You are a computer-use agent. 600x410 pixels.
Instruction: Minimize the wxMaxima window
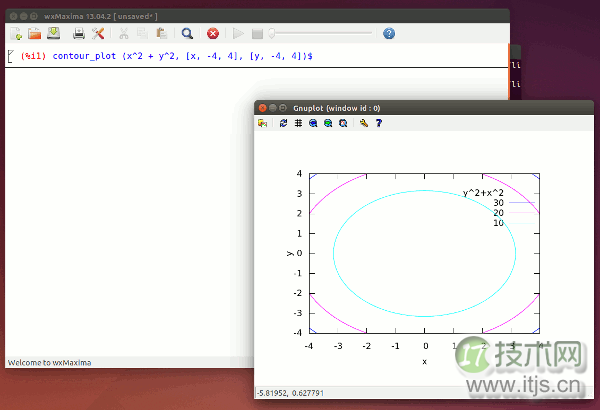[x=24, y=16]
